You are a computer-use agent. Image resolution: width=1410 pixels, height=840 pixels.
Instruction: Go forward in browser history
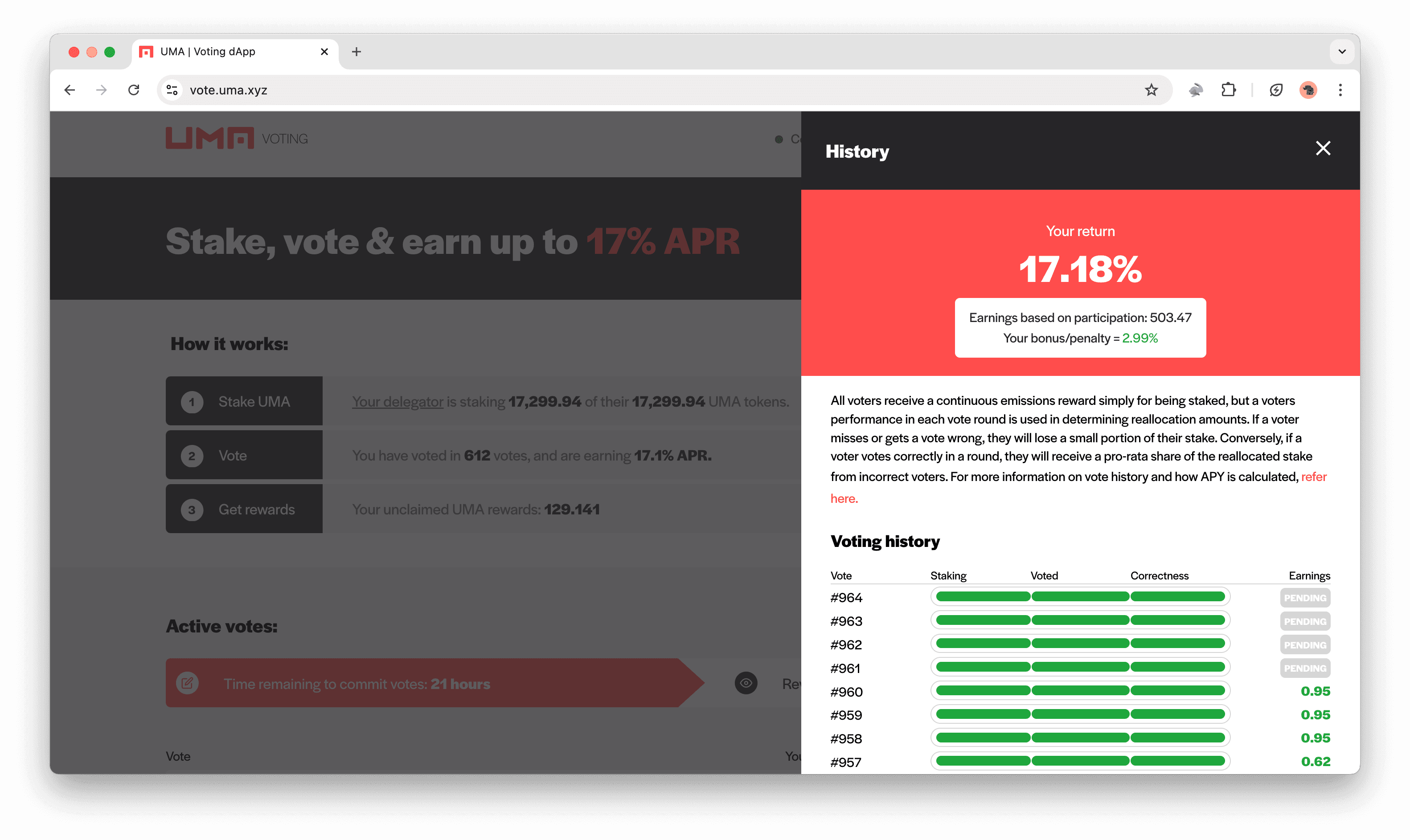pos(101,90)
